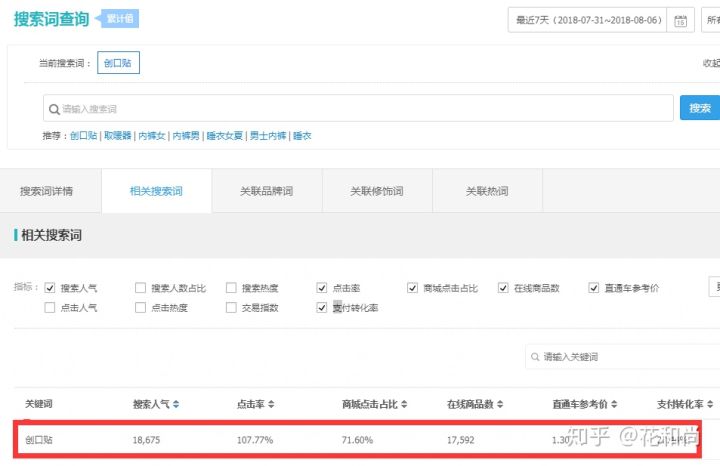Click the 累计值 tag next to title
Viewport: 720px width, 466px height.
[x=121, y=18]
